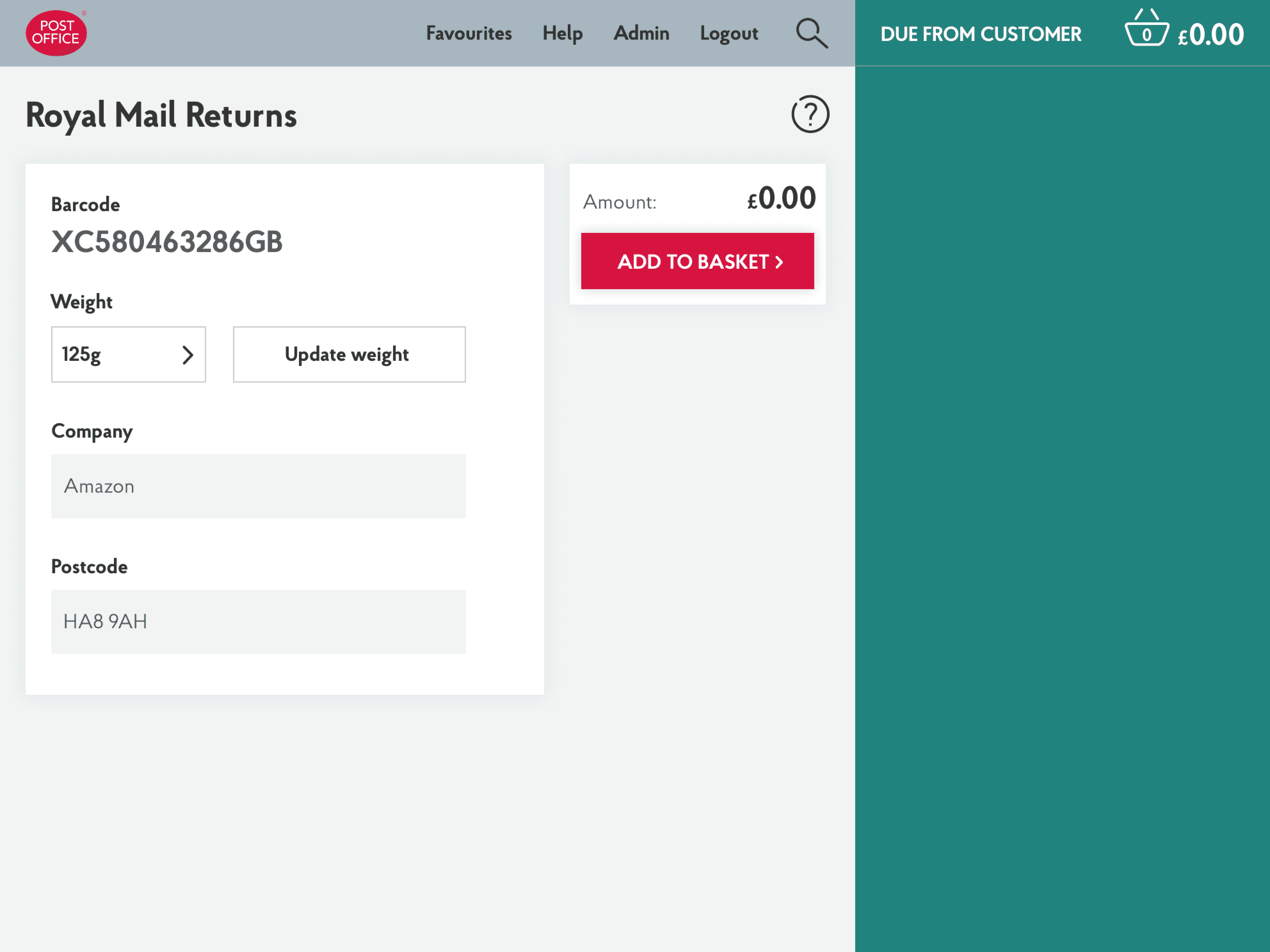Select the Amazon company field

(x=258, y=486)
